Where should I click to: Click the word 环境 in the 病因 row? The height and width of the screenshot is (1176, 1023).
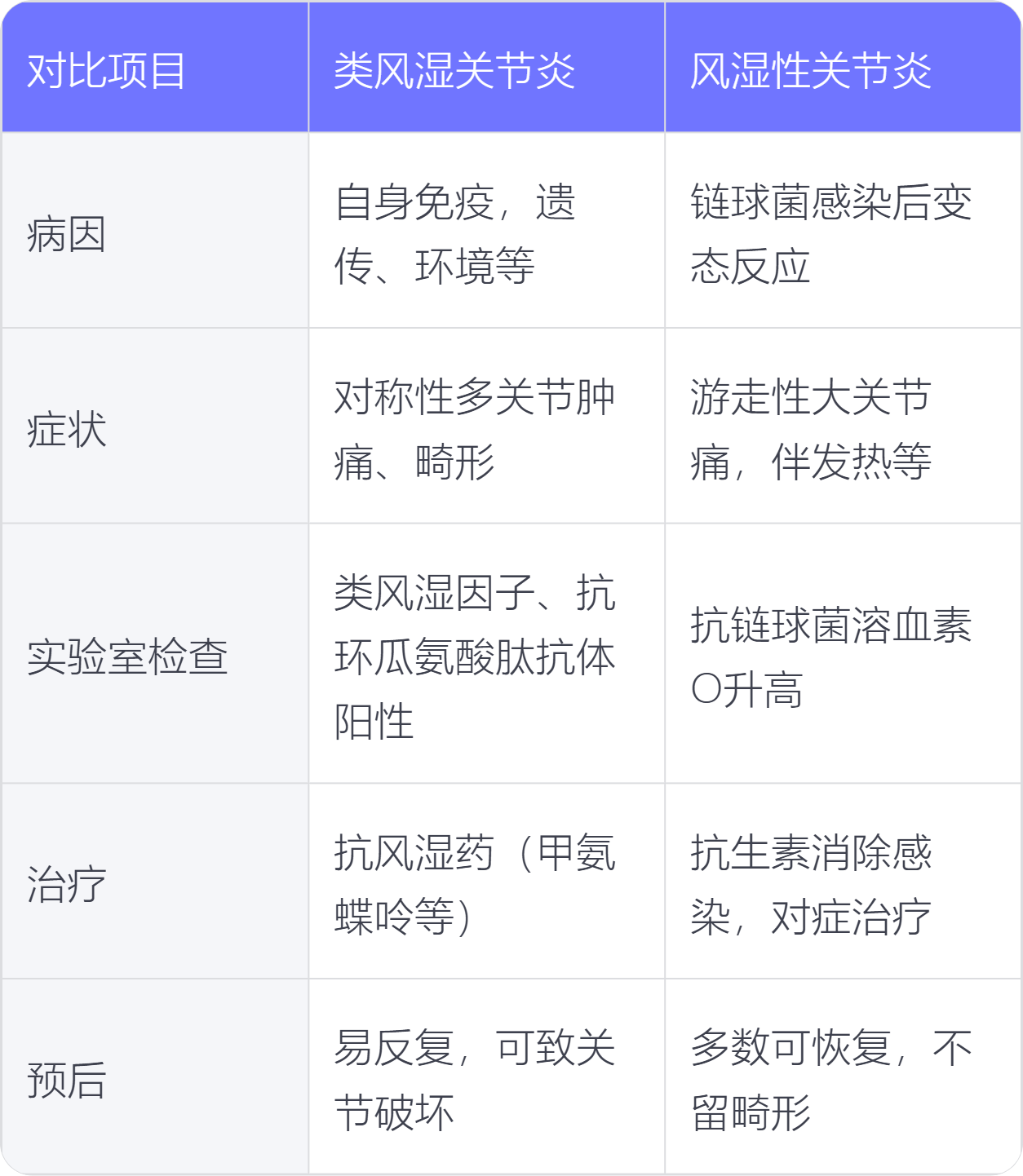[454, 267]
